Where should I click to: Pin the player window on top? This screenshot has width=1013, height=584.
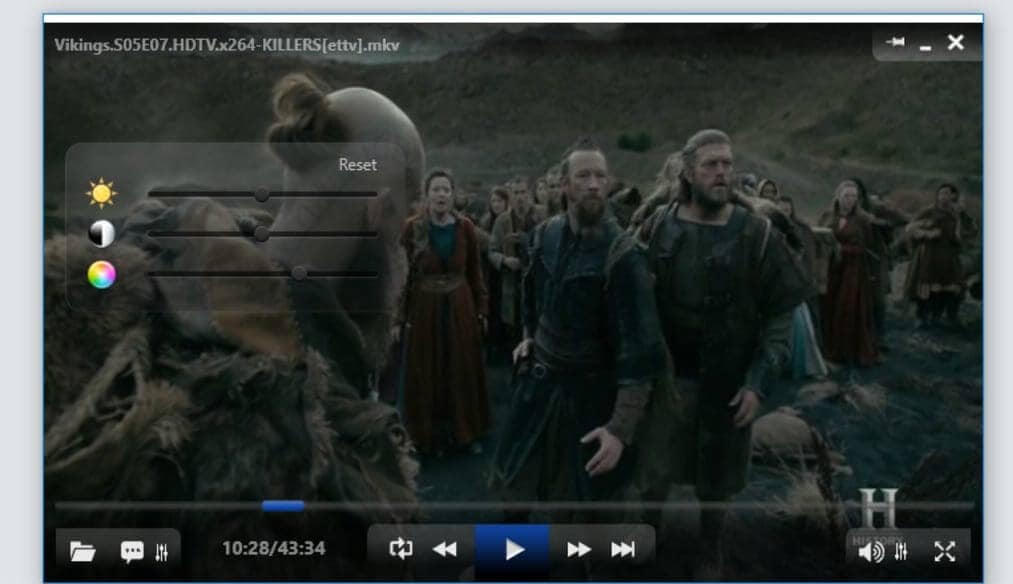pos(895,42)
